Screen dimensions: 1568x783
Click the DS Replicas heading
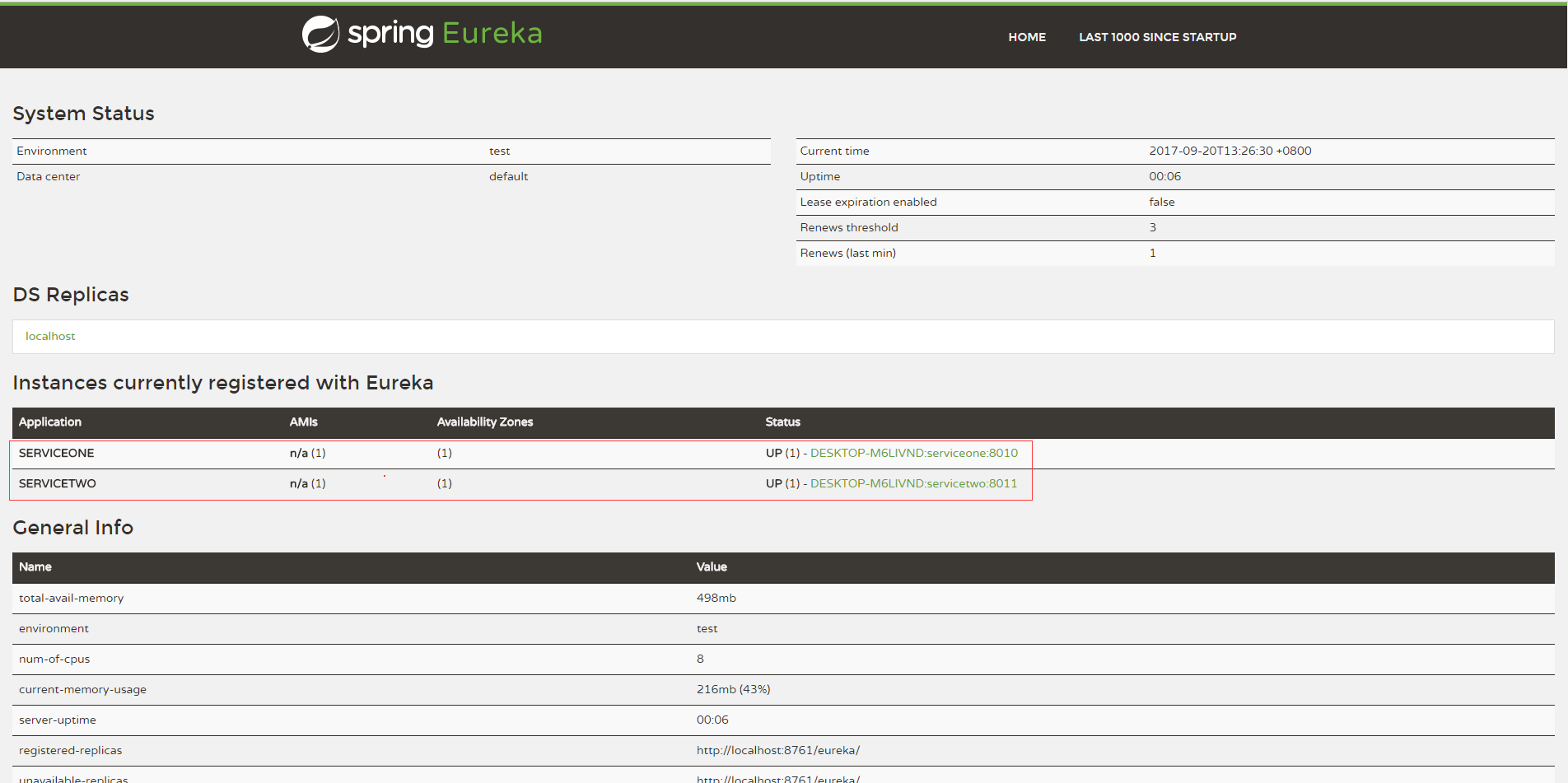pos(71,295)
